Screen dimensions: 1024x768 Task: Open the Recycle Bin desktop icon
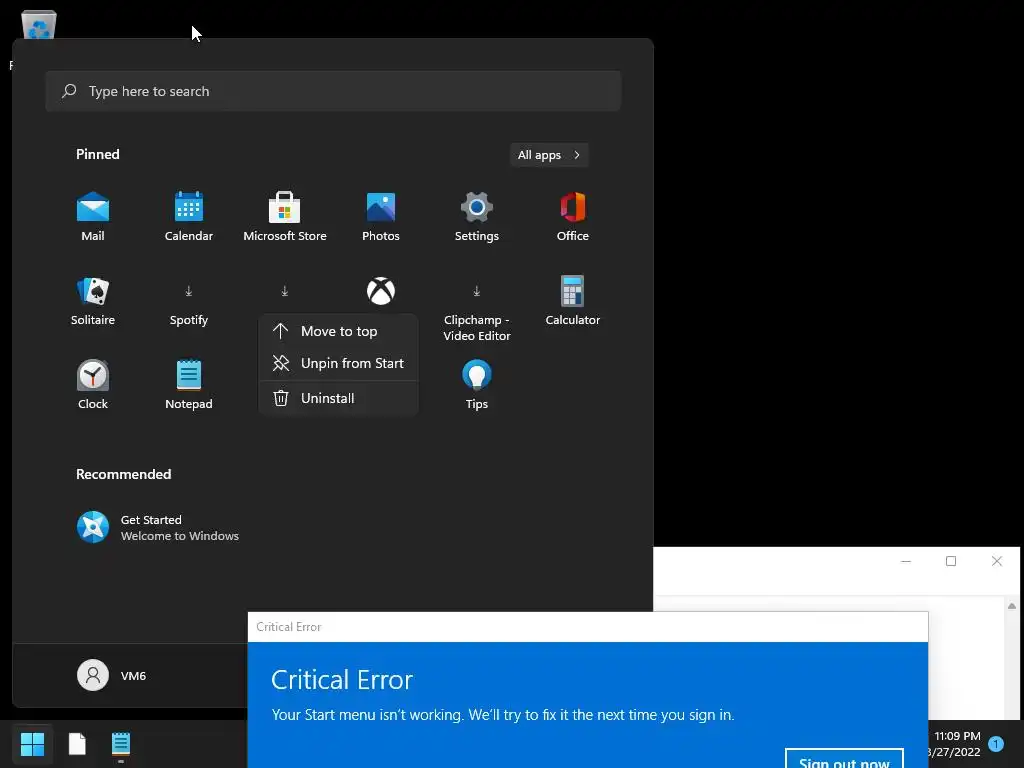pos(39,25)
